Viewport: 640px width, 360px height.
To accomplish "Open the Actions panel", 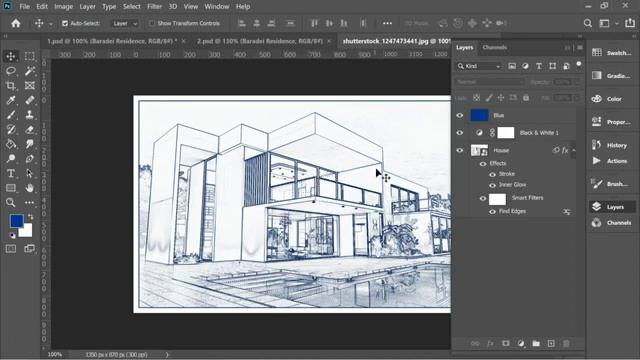I will 611,161.
